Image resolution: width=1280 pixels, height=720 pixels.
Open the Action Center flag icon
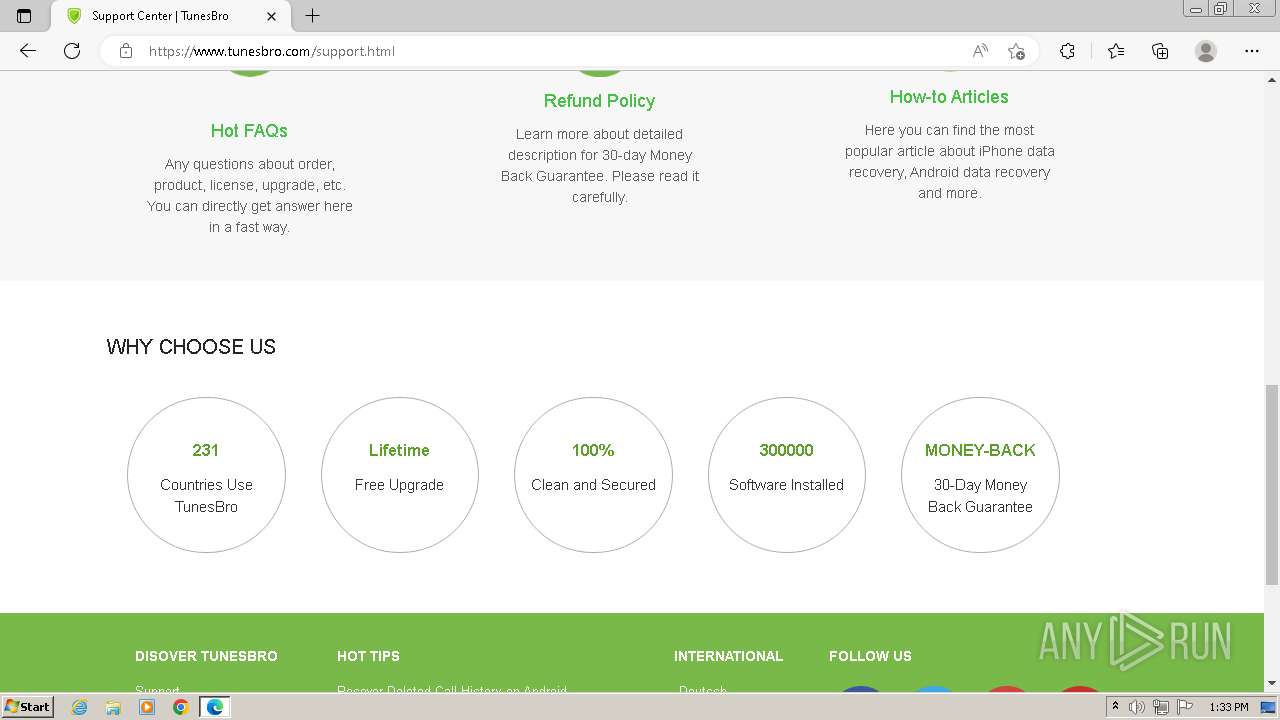tap(1185, 707)
